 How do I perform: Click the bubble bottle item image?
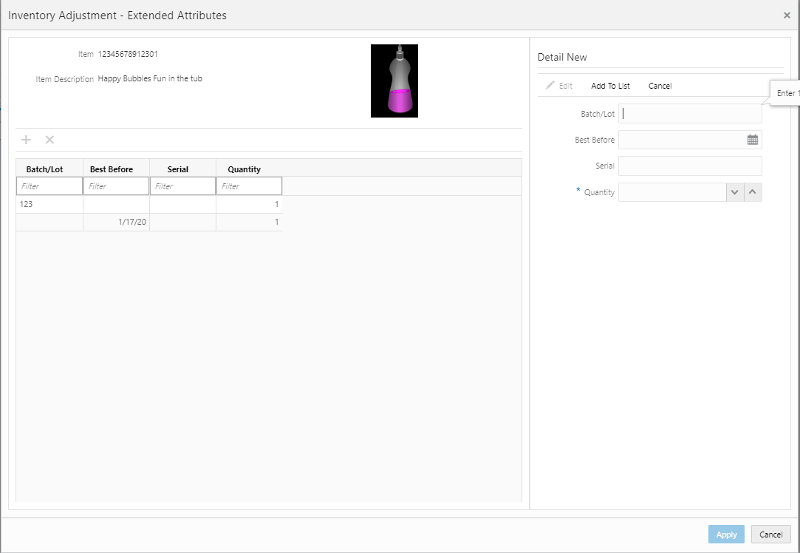coord(394,81)
